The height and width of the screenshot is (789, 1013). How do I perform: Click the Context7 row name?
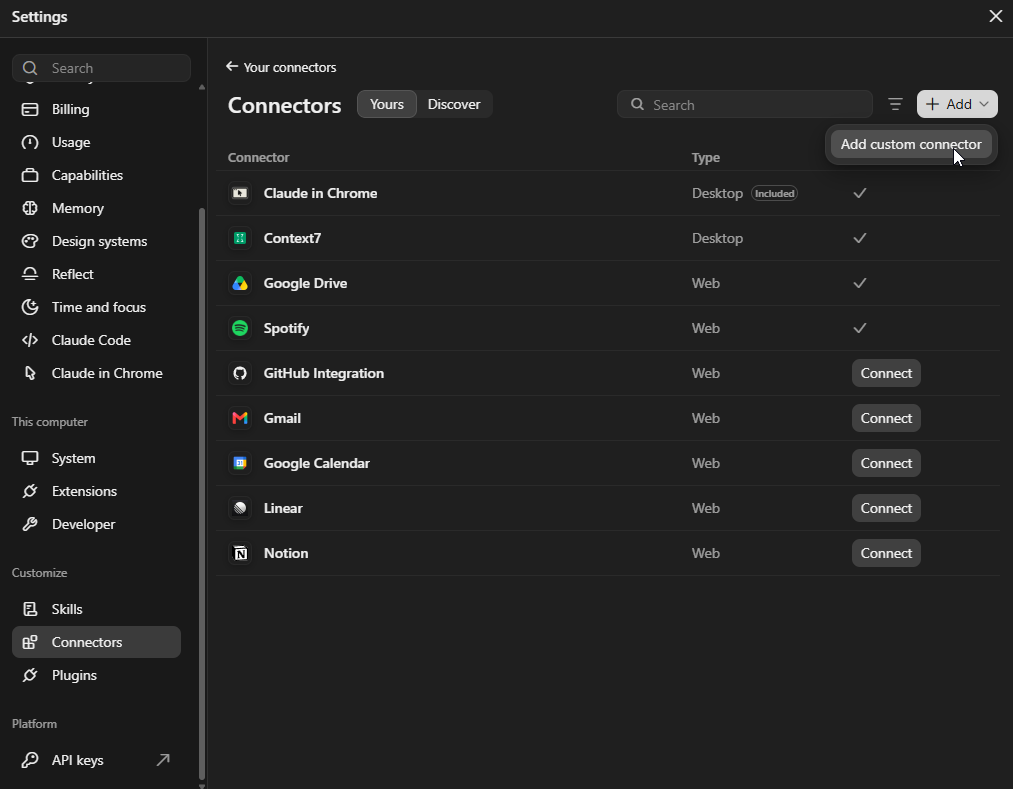tap(292, 238)
